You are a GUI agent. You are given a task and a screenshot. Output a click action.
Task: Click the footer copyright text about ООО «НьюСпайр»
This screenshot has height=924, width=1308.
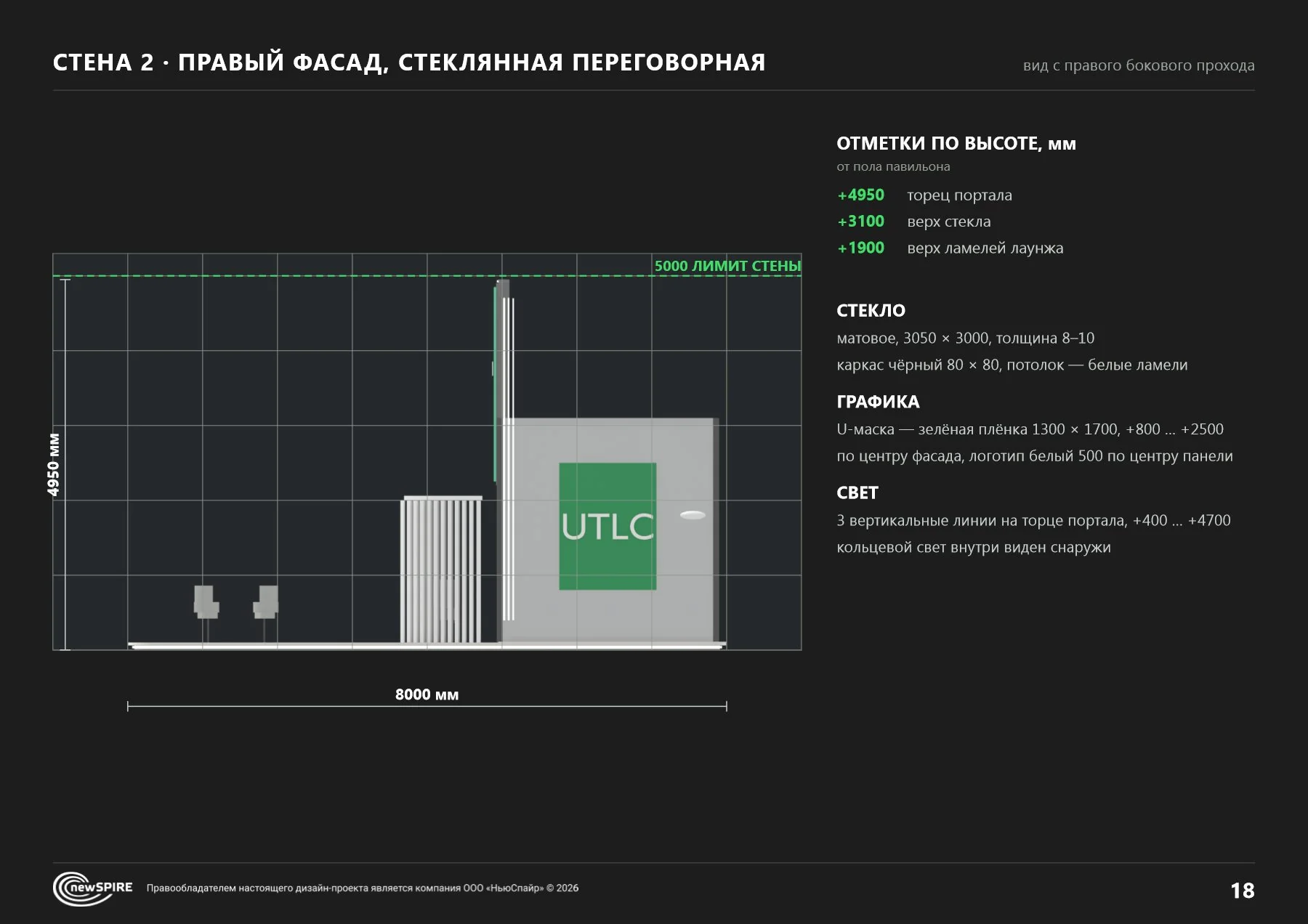(x=363, y=888)
